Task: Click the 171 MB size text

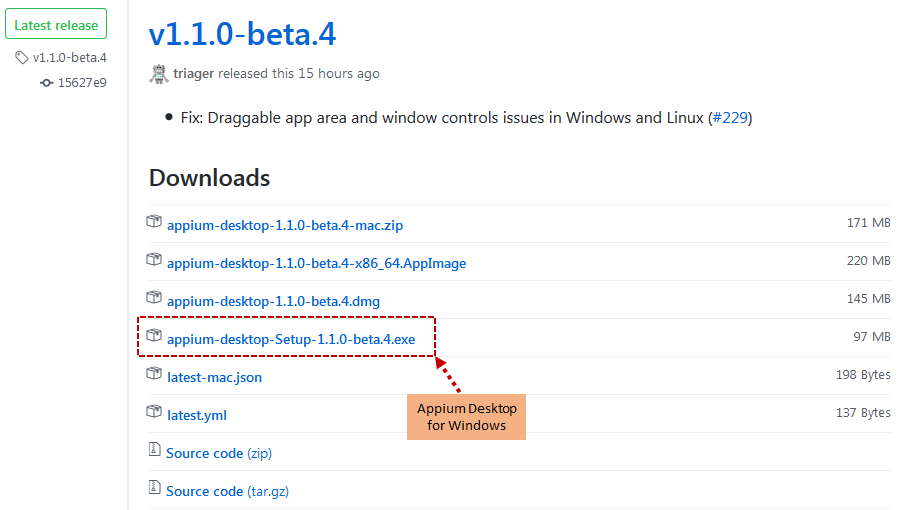Action: tap(868, 223)
